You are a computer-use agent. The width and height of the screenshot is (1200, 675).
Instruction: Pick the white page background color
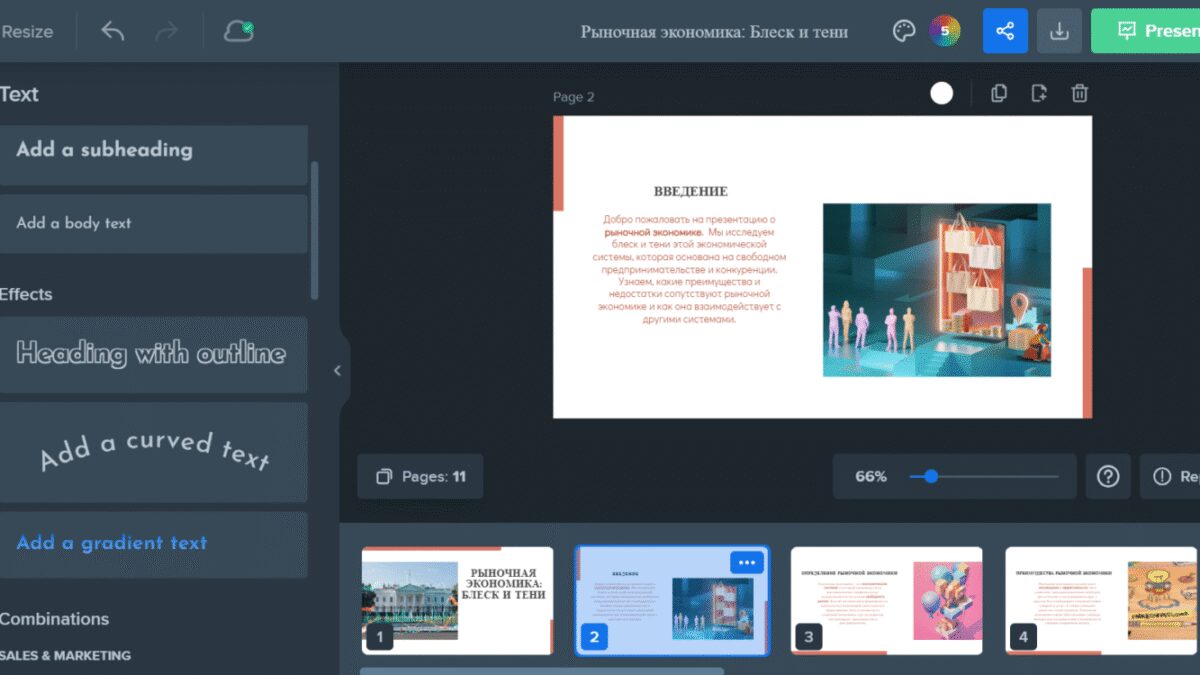pos(942,93)
